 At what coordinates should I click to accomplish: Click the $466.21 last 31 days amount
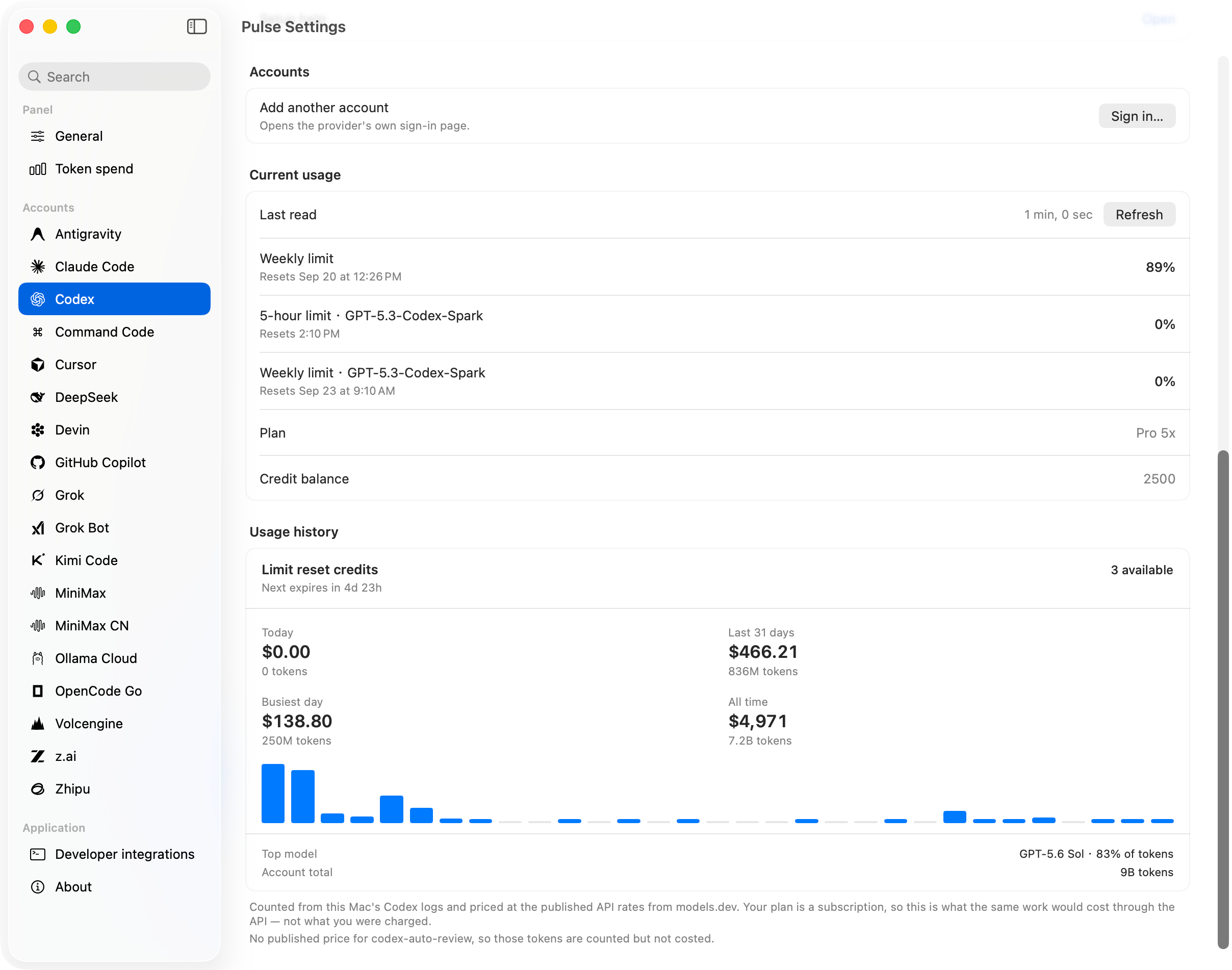point(762,651)
